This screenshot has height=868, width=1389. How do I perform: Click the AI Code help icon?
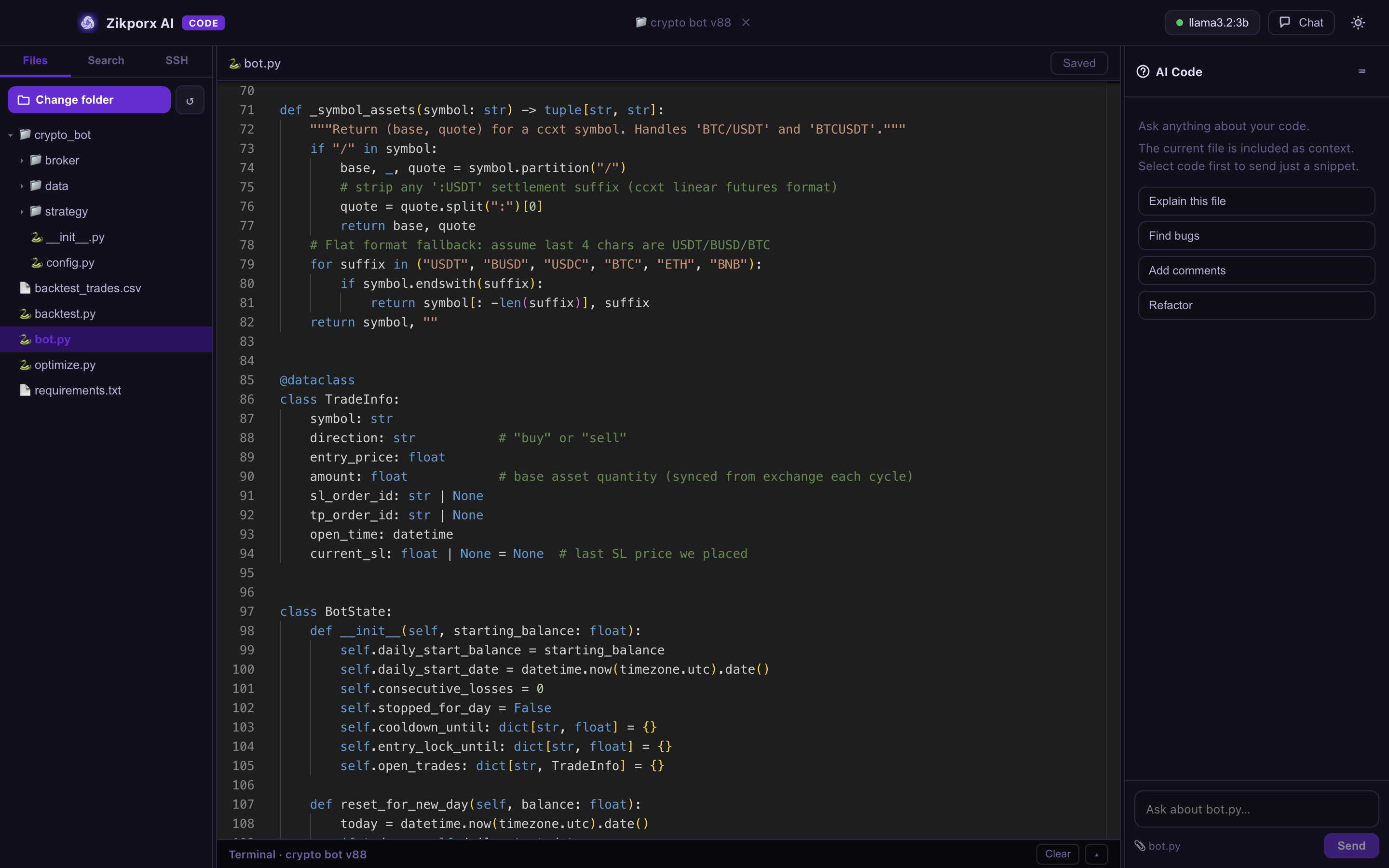click(x=1143, y=72)
